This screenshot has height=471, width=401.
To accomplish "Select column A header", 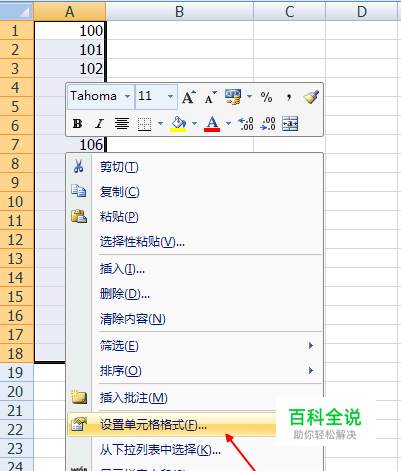I will (70, 12).
